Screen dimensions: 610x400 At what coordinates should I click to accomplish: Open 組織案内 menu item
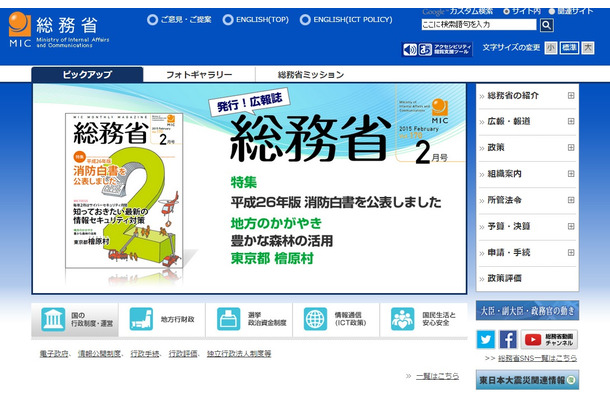click(505, 174)
